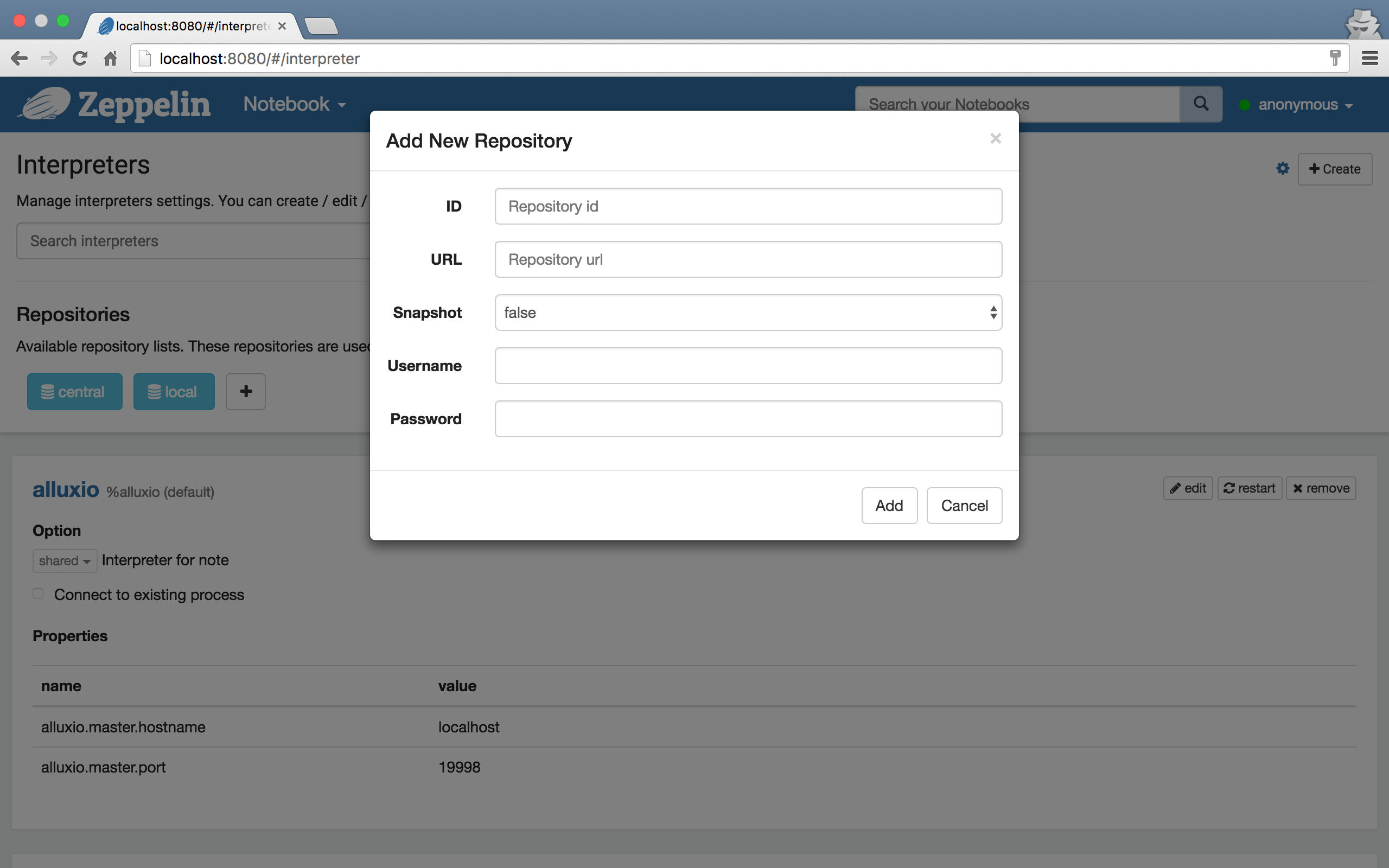Select the localhost:8080 browser tab
This screenshot has width=1389, height=868.
[x=192, y=27]
